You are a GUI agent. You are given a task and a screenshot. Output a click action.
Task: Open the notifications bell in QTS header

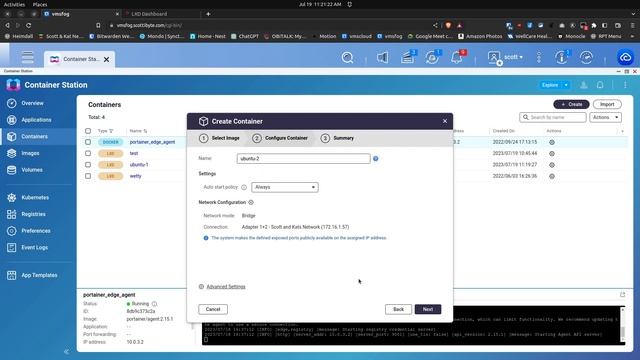click(457, 58)
